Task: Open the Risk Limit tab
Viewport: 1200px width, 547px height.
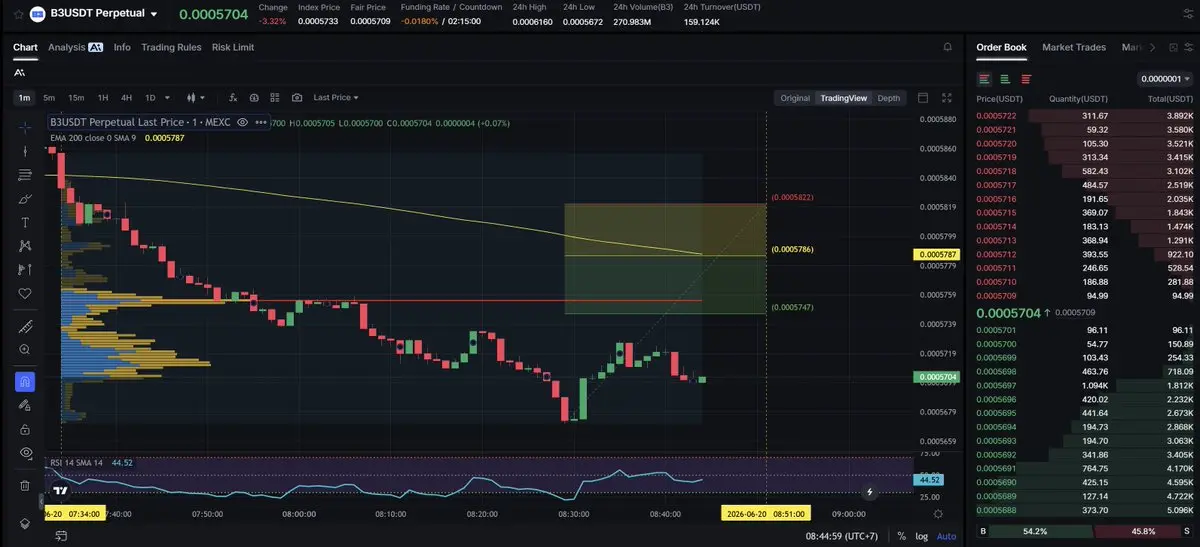Action: (x=233, y=47)
